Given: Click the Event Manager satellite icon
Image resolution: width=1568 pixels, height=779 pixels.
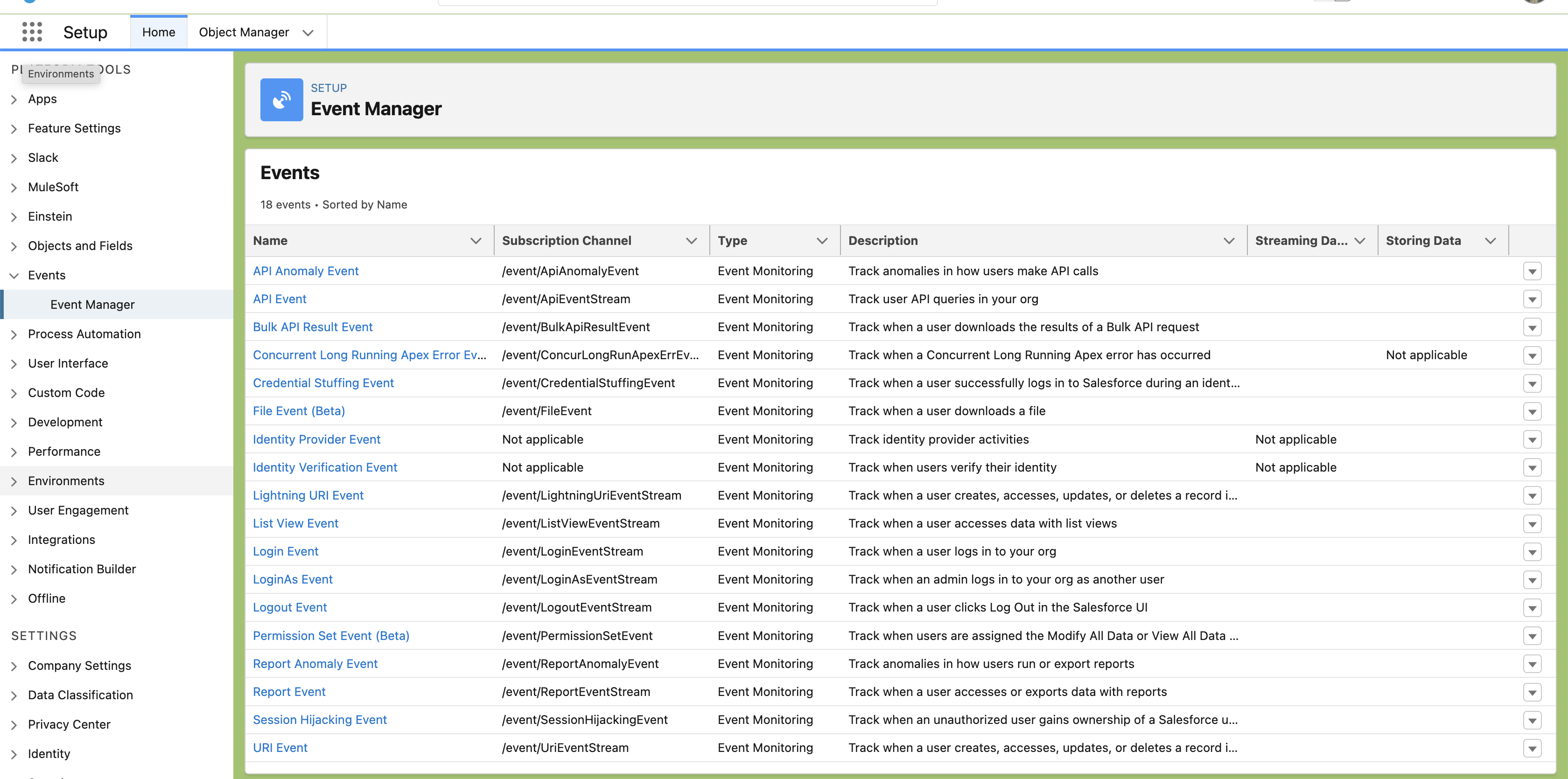Looking at the screenshot, I should coord(281,100).
